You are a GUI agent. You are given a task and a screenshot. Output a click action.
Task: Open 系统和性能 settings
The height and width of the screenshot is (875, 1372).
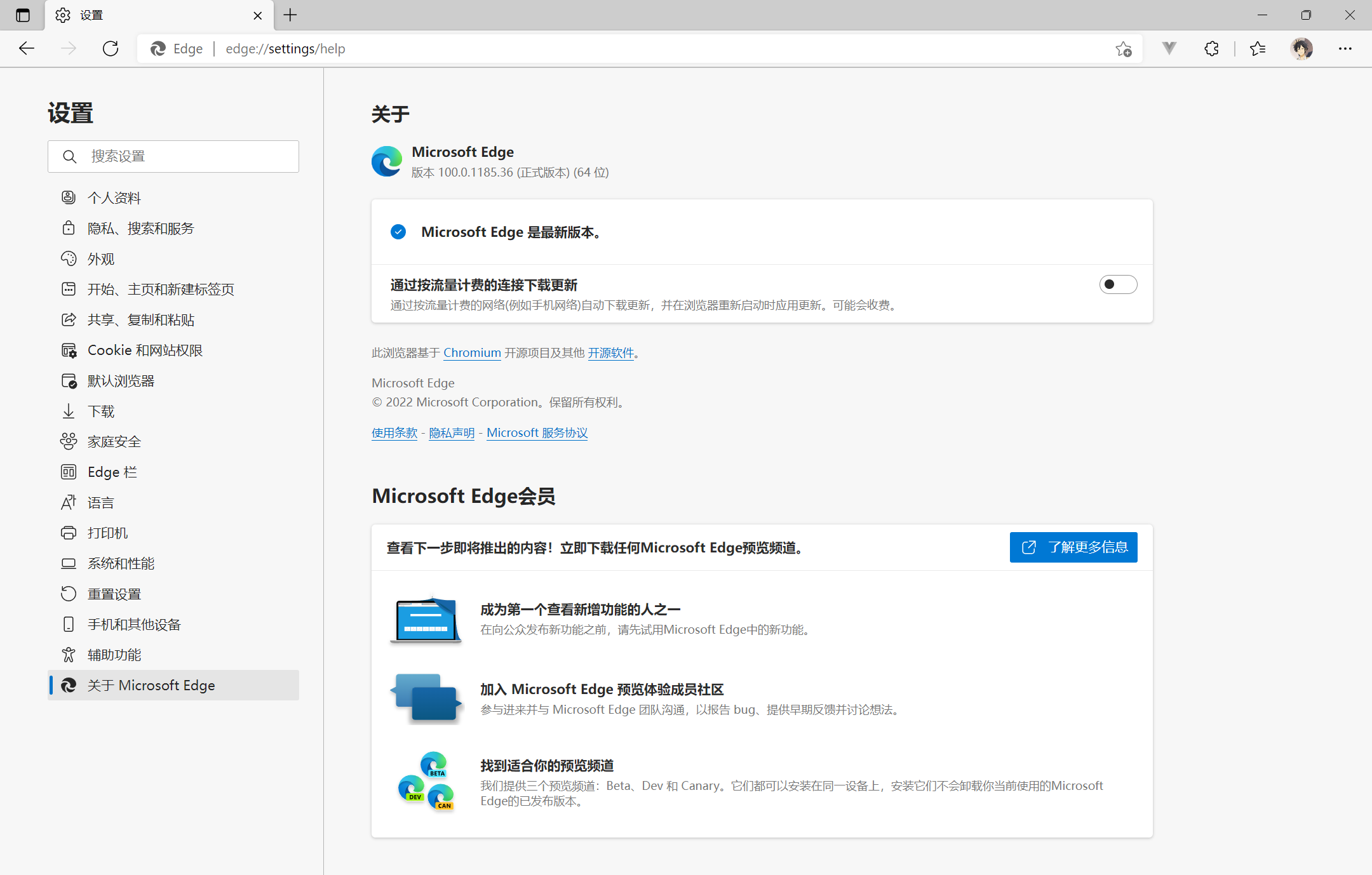[x=121, y=563]
